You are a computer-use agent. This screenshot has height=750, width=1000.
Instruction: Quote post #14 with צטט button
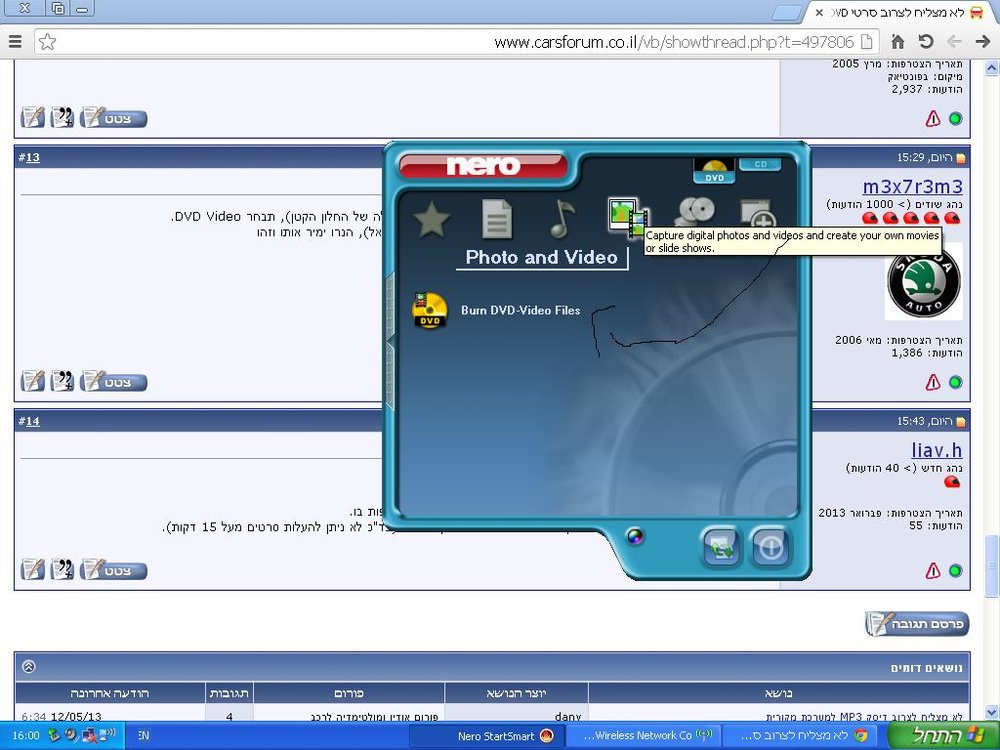tap(114, 570)
